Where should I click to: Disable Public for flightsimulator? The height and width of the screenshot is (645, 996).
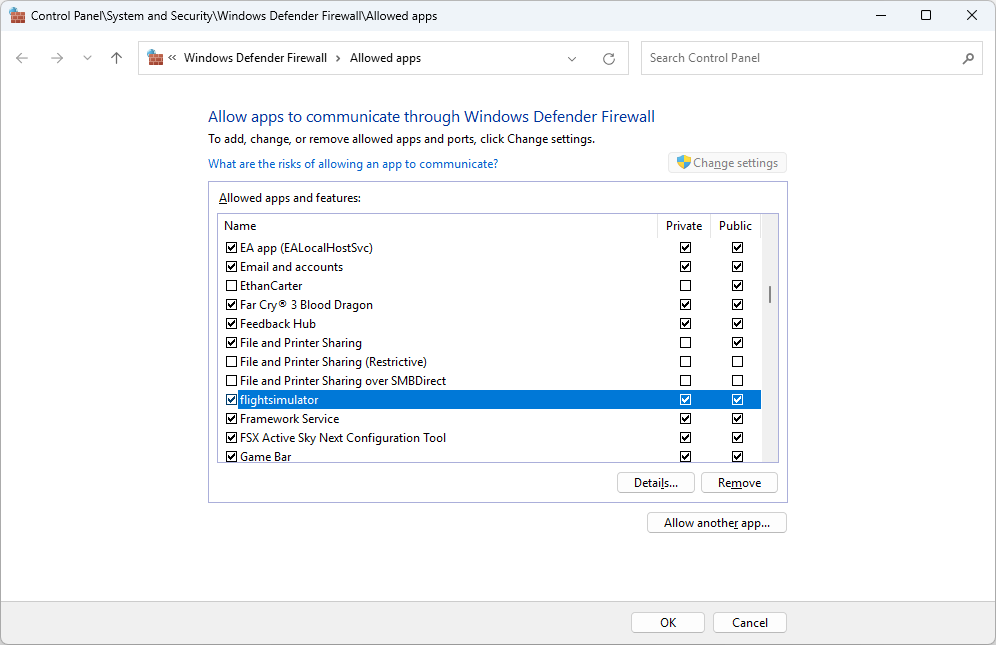pyautogui.click(x=737, y=400)
